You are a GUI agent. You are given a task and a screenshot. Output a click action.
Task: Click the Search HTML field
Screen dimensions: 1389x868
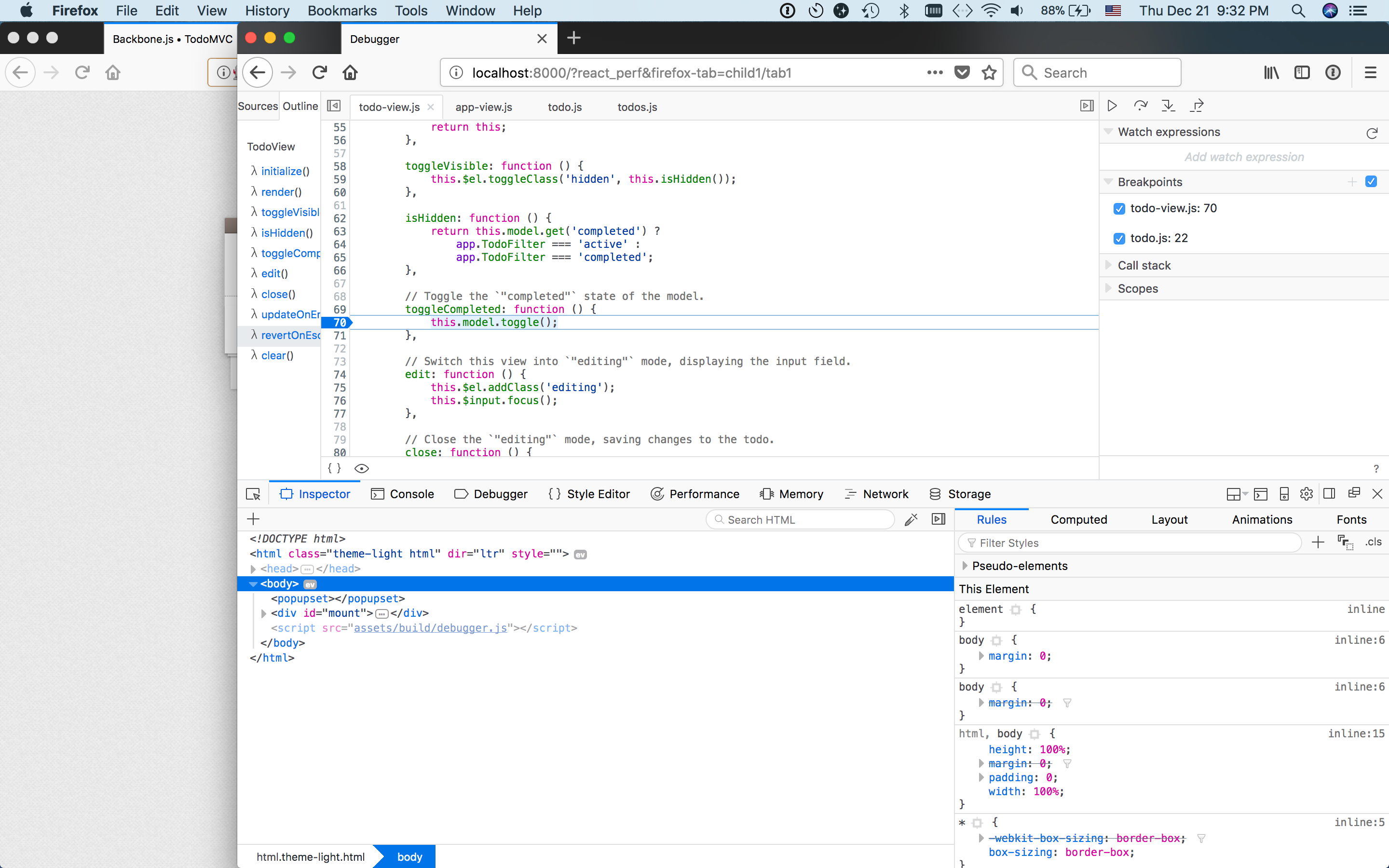click(x=800, y=519)
